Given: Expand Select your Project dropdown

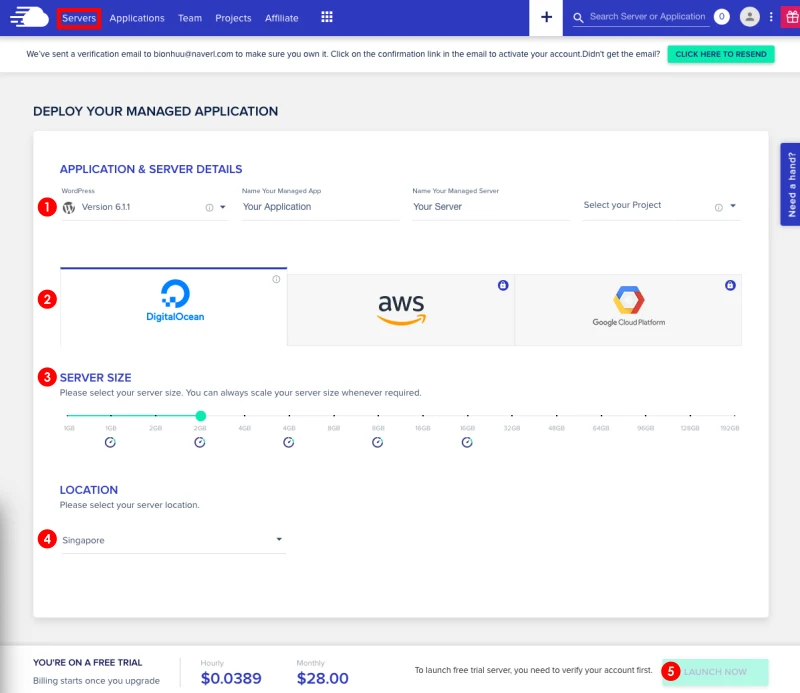Looking at the screenshot, I should tap(733, 206).
